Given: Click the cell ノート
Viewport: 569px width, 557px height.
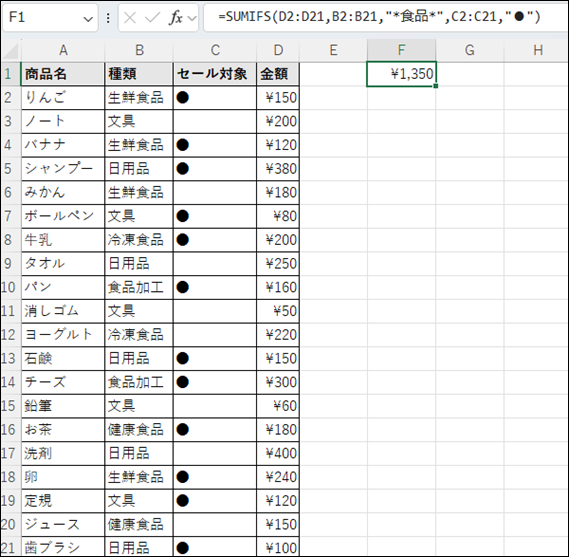Looking at the screenshot, I should 63,121.
